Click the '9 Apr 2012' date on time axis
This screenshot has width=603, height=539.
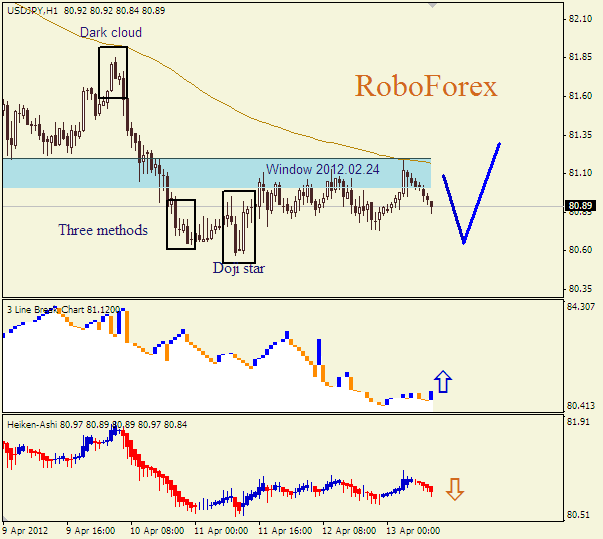25,530
